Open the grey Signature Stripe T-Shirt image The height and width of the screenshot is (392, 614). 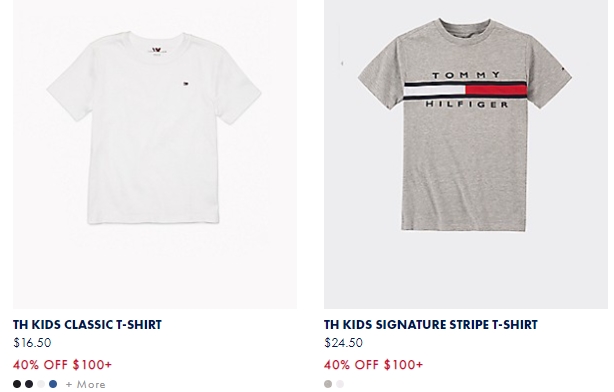coord(466,154)
